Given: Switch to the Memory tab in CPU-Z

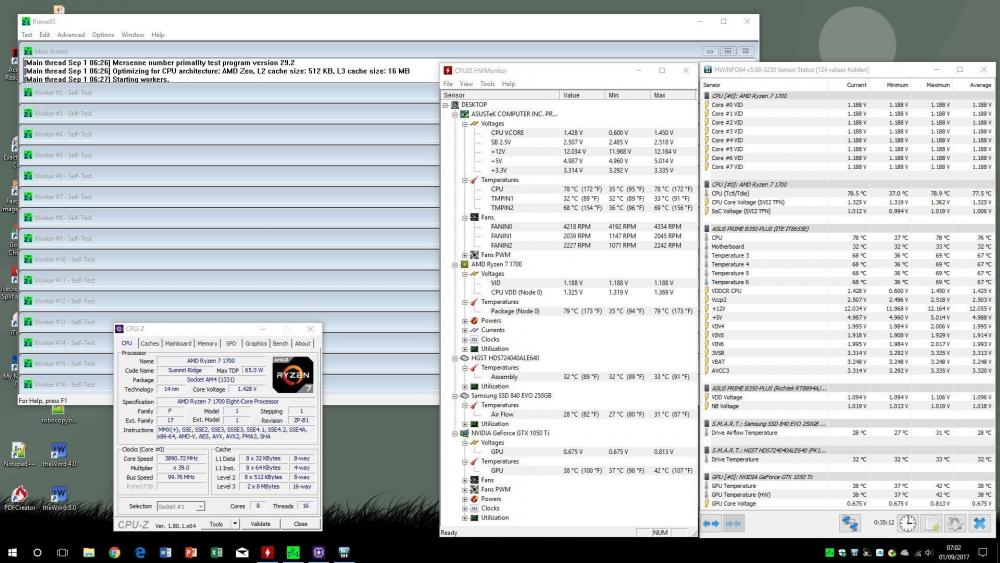Looking at the screenshot, I should click(x=207, y=343).
